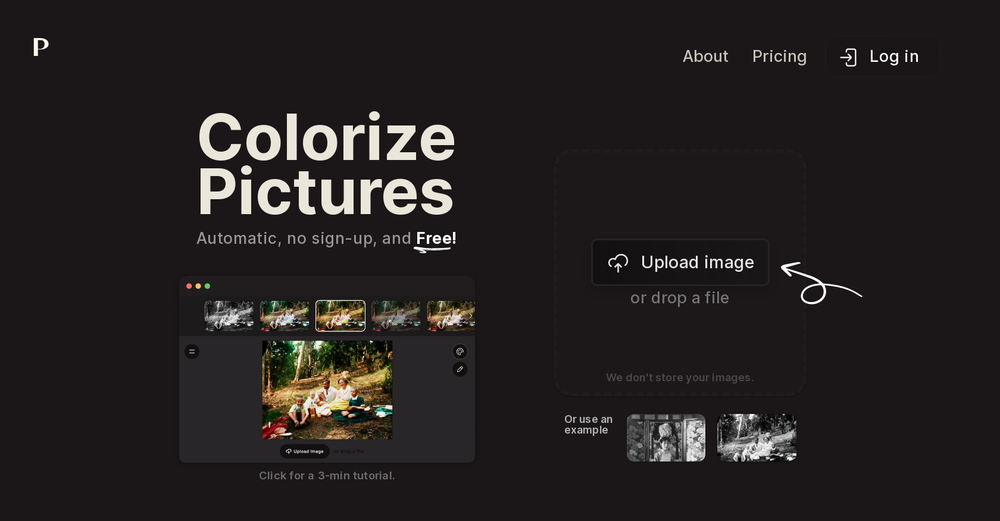Click the 'or drop a file' drop zone
The height and width of the screenshot is (521, 1000).
coord(679,298)
